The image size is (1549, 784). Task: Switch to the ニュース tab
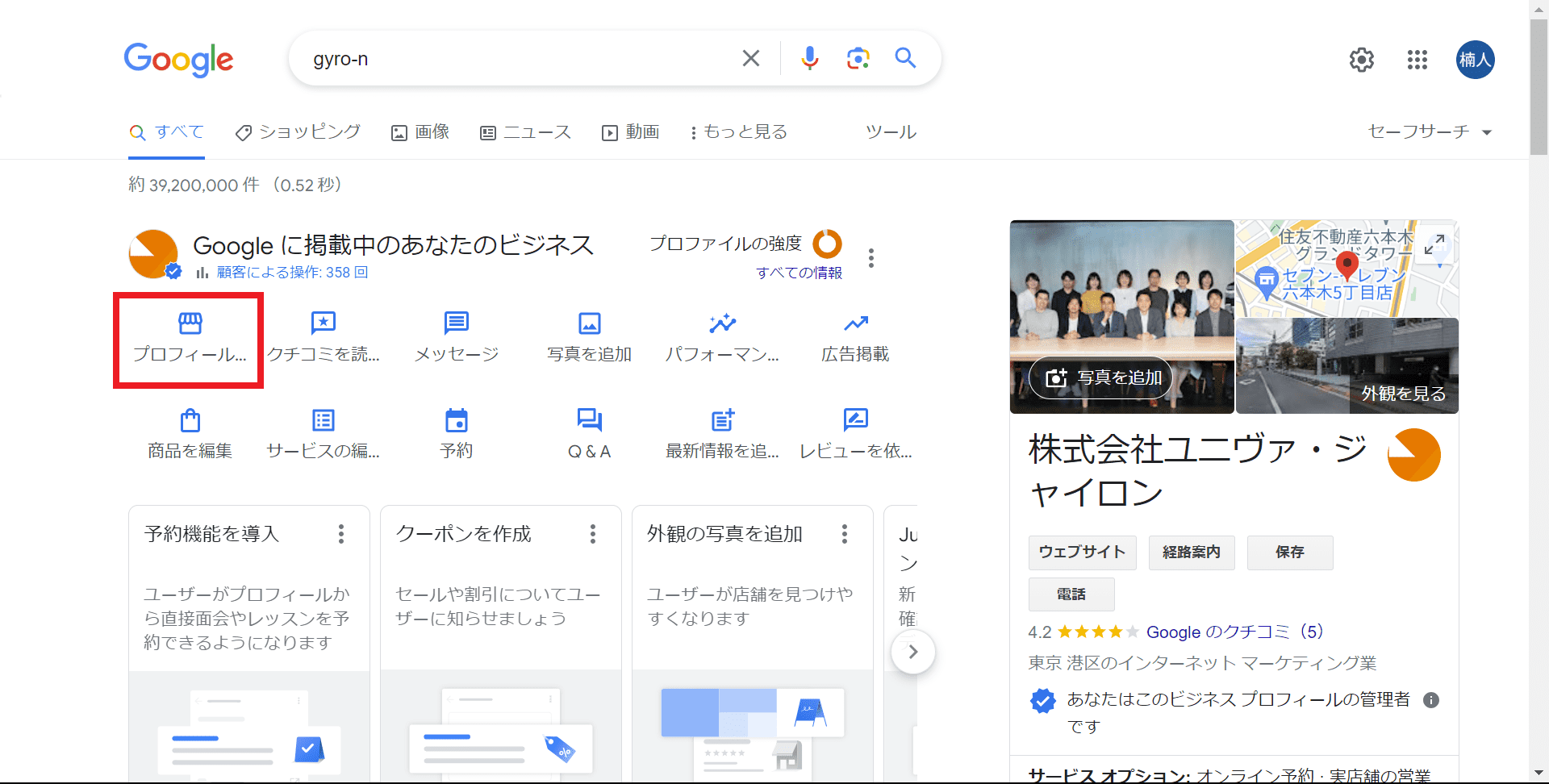tap(525, 131)
